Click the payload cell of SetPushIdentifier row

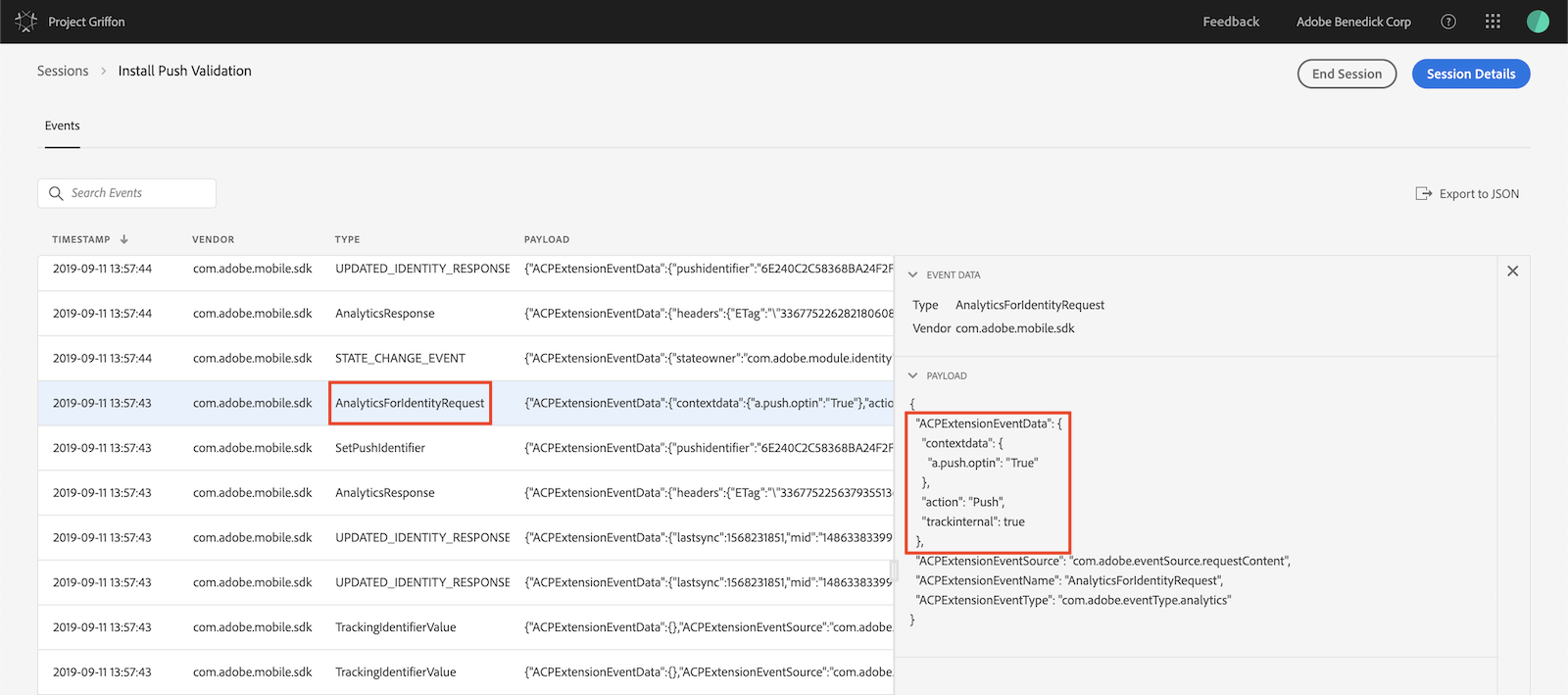coord(709,448)
